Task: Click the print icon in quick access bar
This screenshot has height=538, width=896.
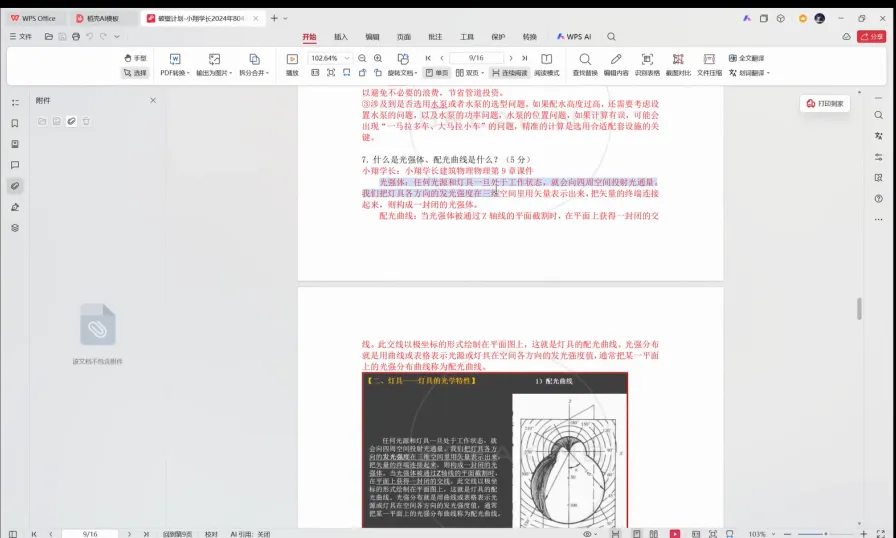Action: [76, 37]
